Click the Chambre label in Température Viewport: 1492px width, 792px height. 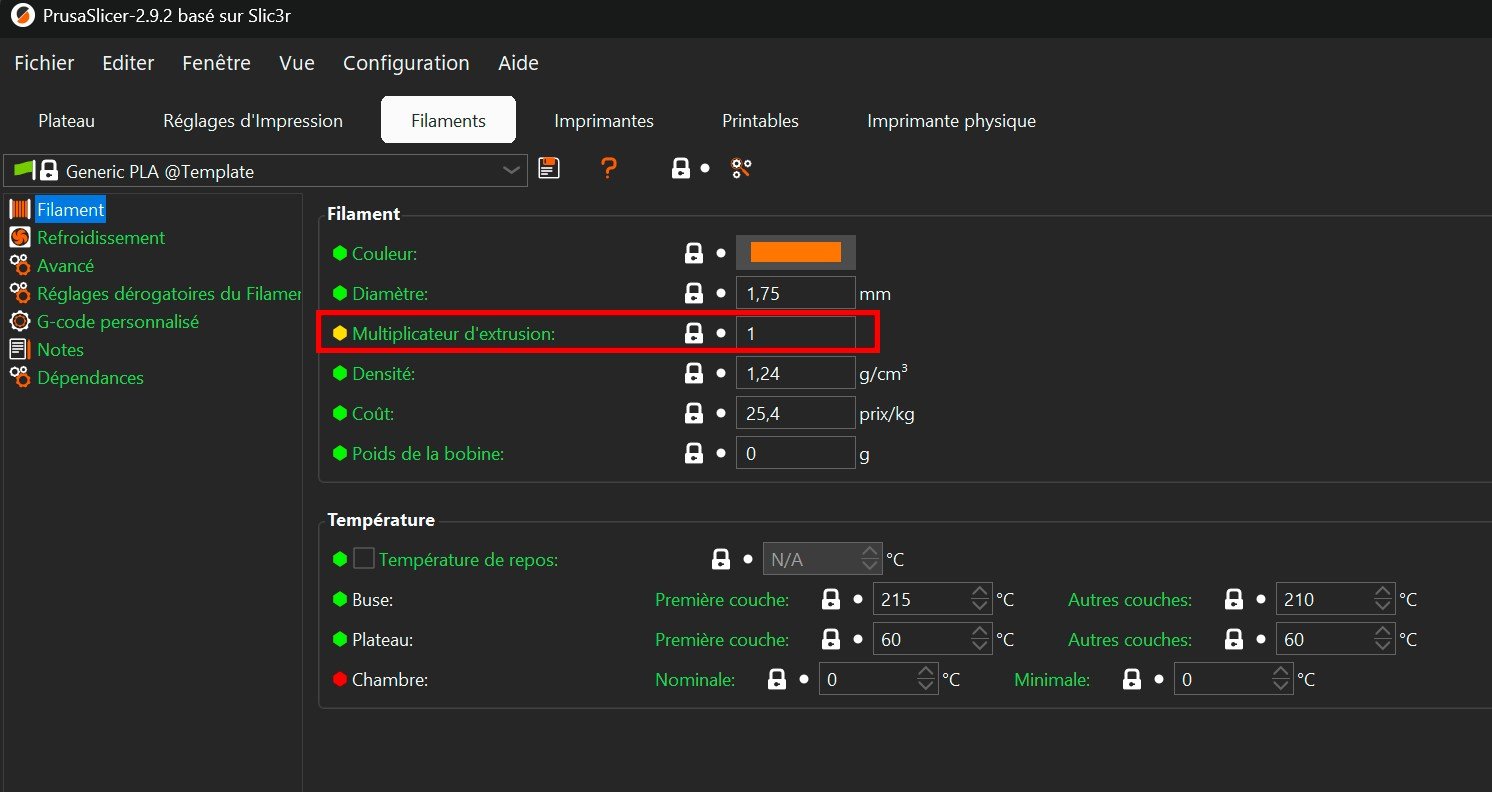(x=390, y=680)
